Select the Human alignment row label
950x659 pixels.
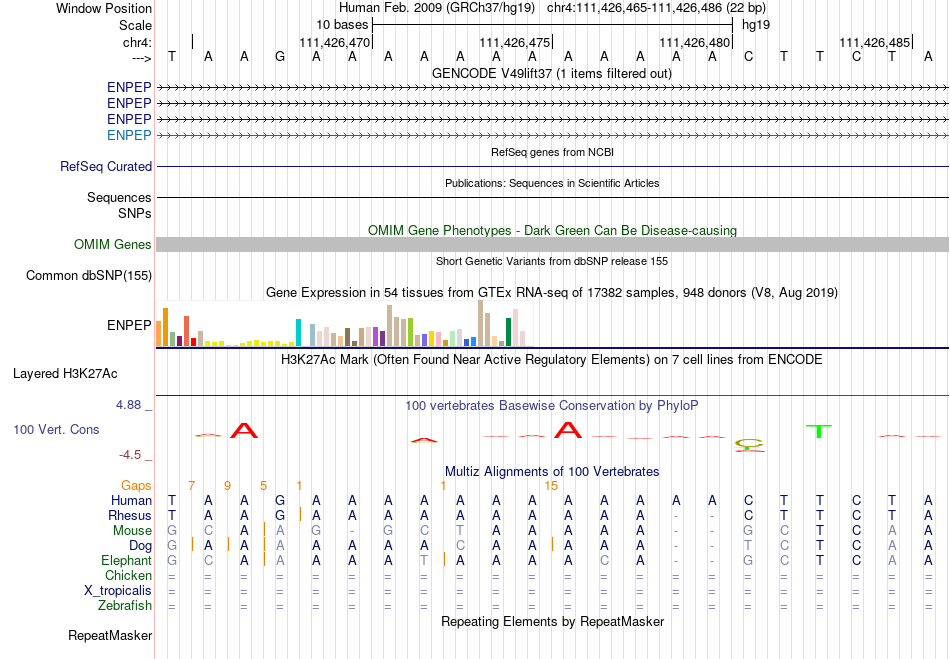pyautogui.click(x=131, y=501)
